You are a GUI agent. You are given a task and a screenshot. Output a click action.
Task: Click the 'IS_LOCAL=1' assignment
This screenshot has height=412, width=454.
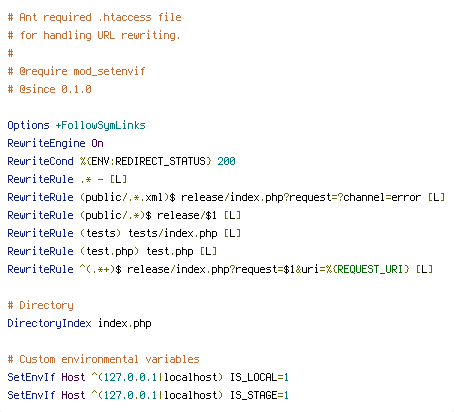259,377
